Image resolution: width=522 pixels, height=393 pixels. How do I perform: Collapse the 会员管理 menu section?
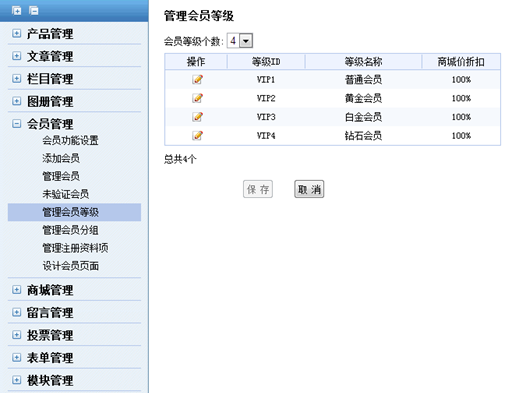[16, 124]
